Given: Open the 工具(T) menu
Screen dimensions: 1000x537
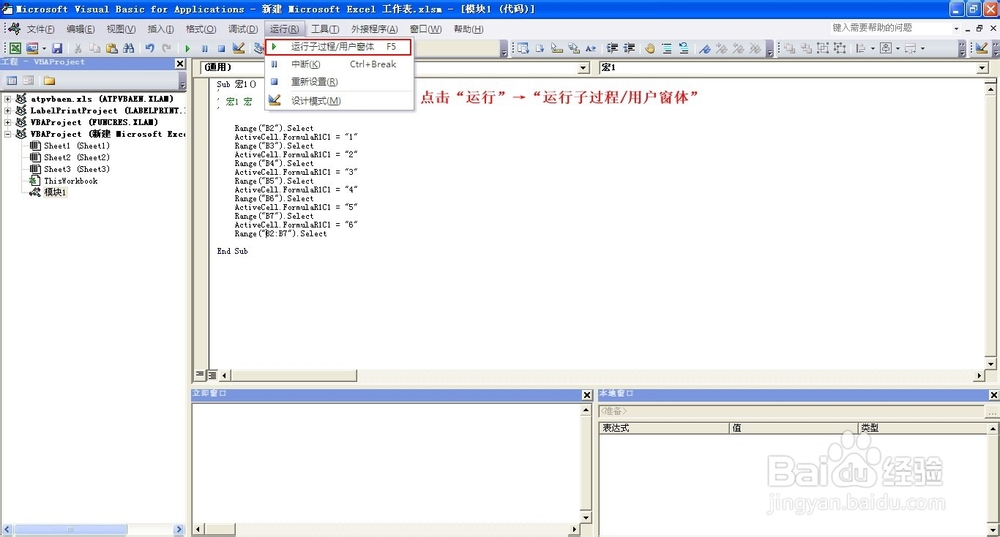Looking at the screenshot, I should [325, 29].
